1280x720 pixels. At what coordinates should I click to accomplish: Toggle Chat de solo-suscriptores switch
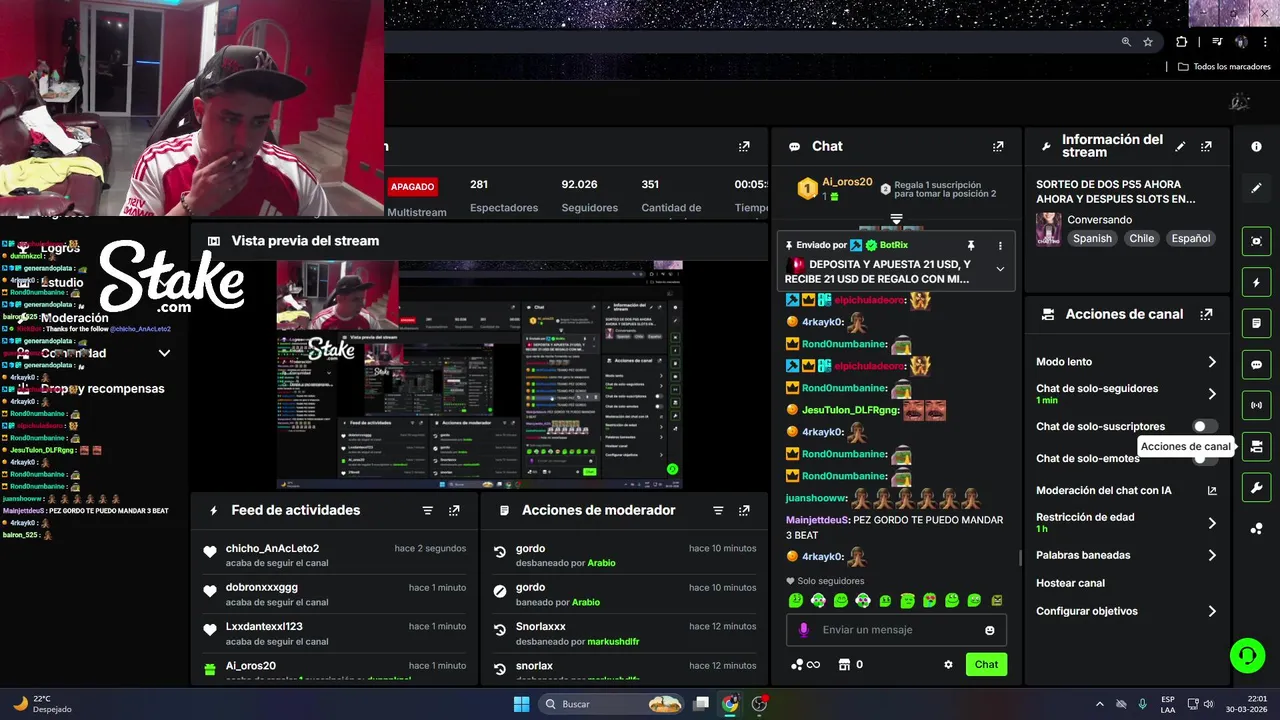click(x=1205, y=427)
